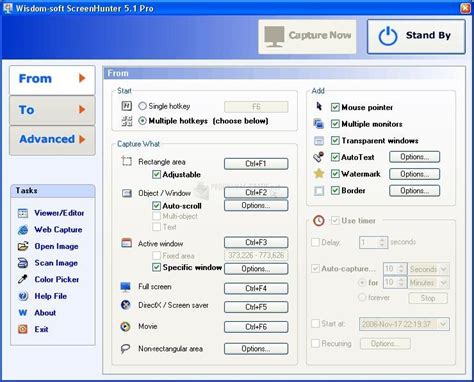Uncheck the Mouse pointer checkbox

(335, 107)
